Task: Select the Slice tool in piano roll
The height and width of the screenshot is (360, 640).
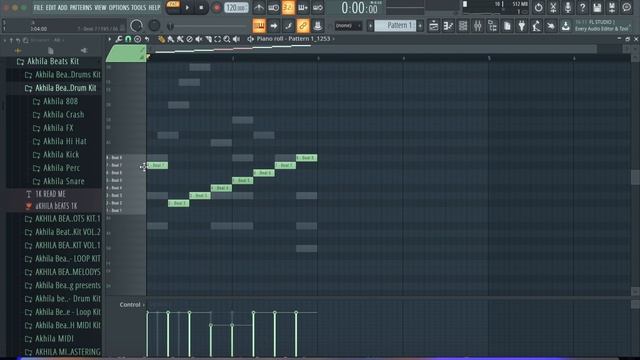Action: (208, 39)
